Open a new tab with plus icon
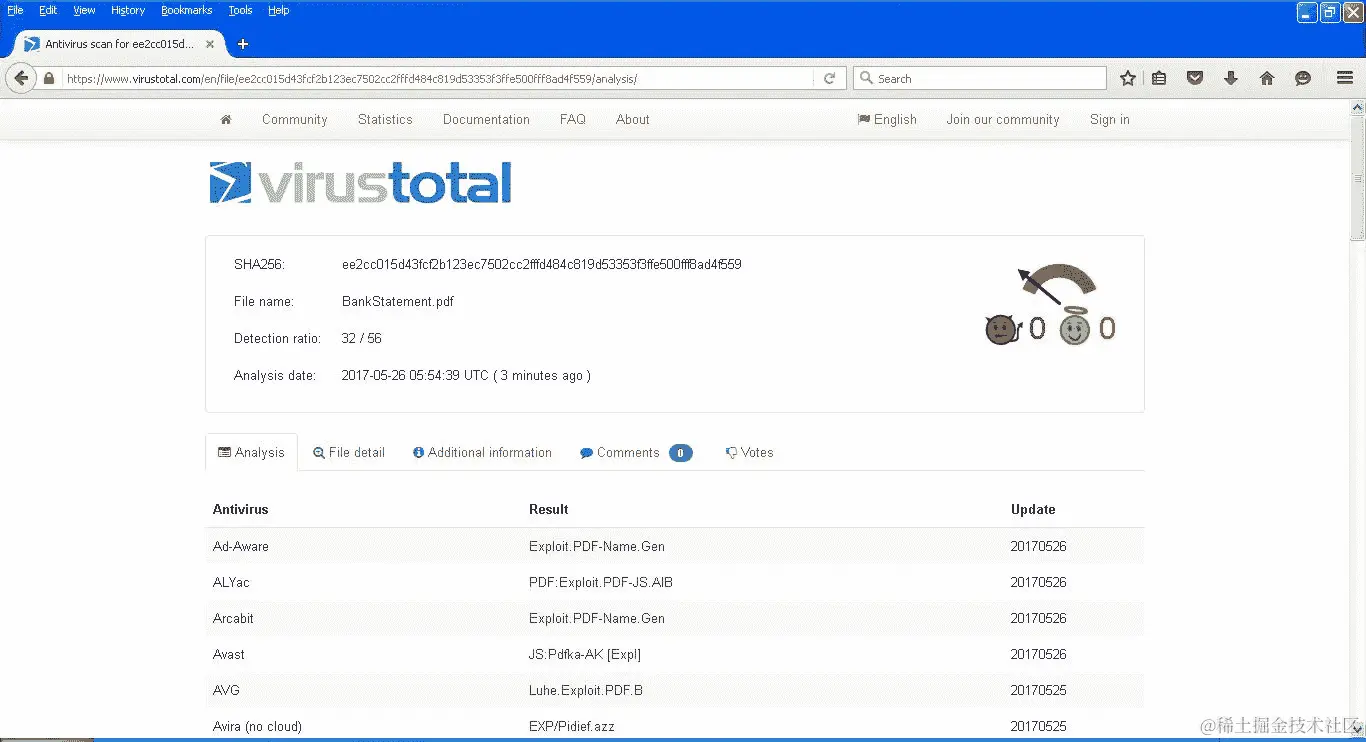Viewport: 1366px width, 742px height. [x=243, y=44]
